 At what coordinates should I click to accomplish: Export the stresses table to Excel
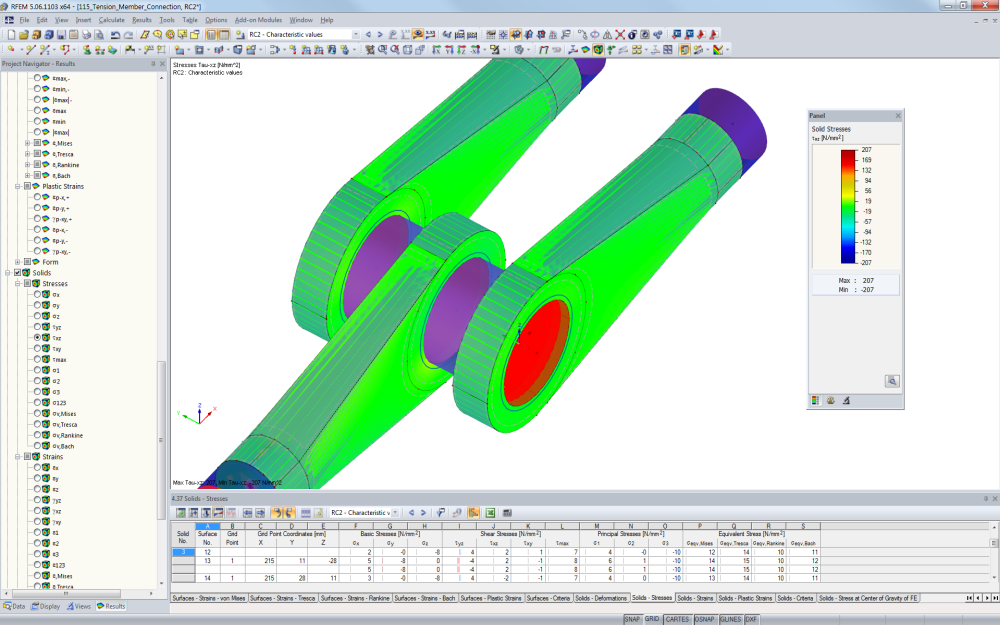click(489, 512)
